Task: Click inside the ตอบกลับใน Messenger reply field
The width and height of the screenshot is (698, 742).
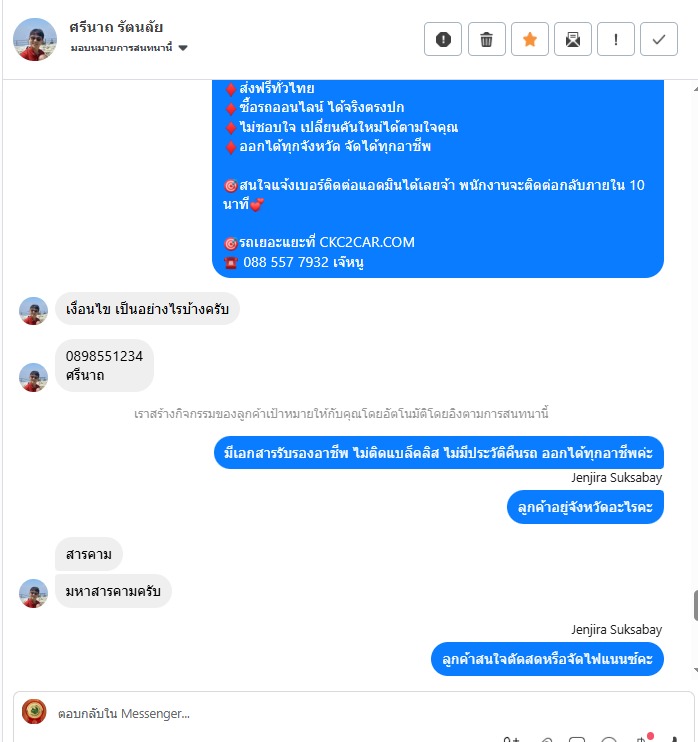Action: coord(360,714)
